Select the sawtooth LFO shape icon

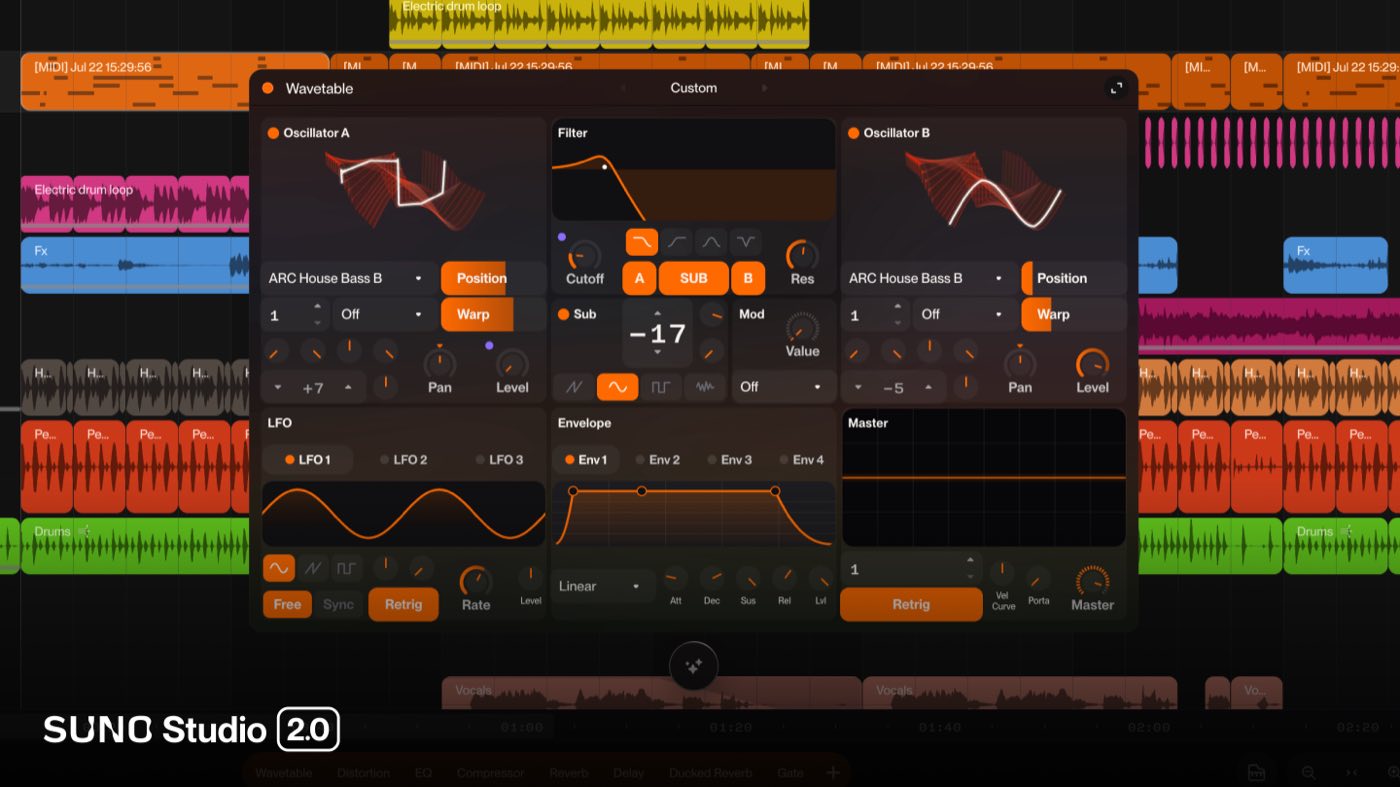pyautogui.click(x=313, y=569)
